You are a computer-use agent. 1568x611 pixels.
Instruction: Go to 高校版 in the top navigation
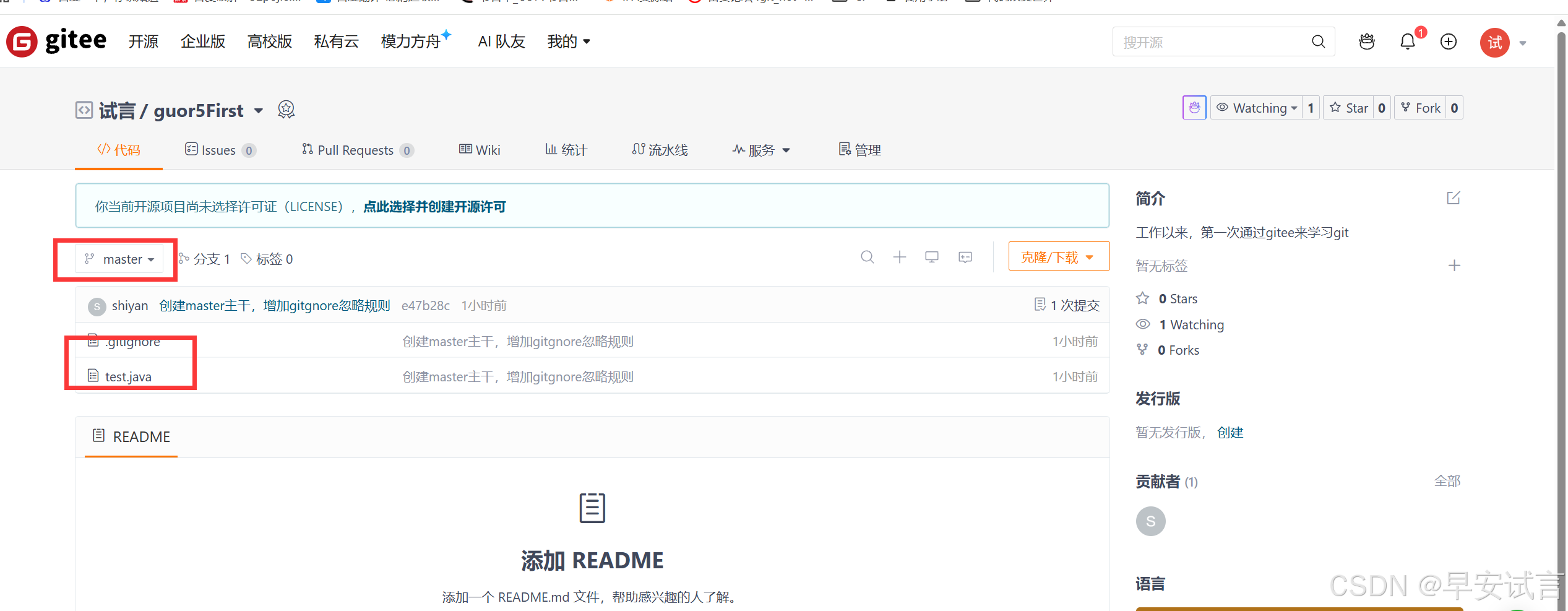coord(270,41)
